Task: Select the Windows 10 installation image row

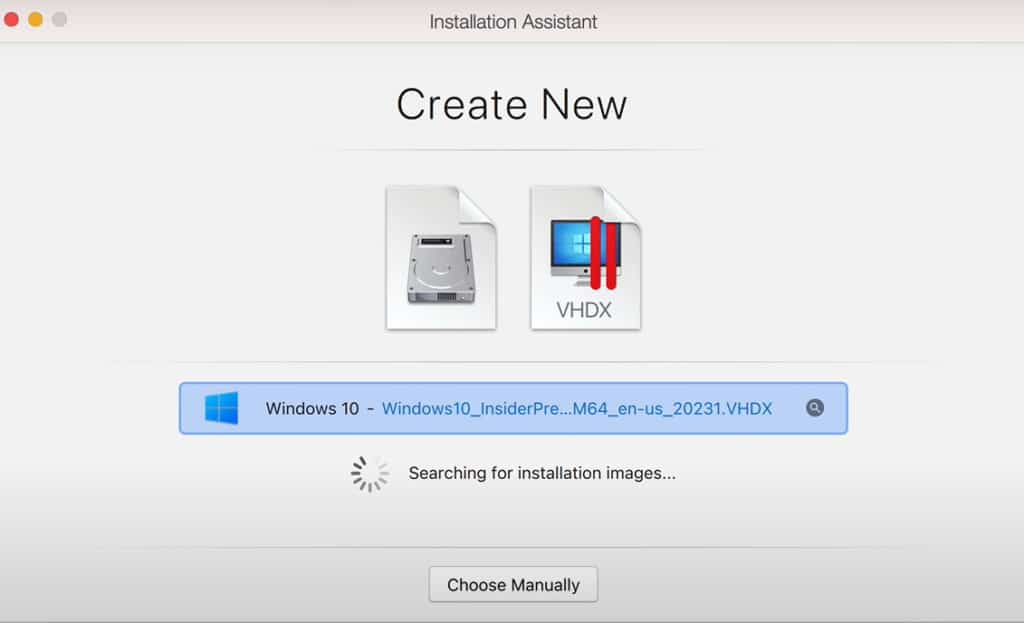Action: click(513, 408)
